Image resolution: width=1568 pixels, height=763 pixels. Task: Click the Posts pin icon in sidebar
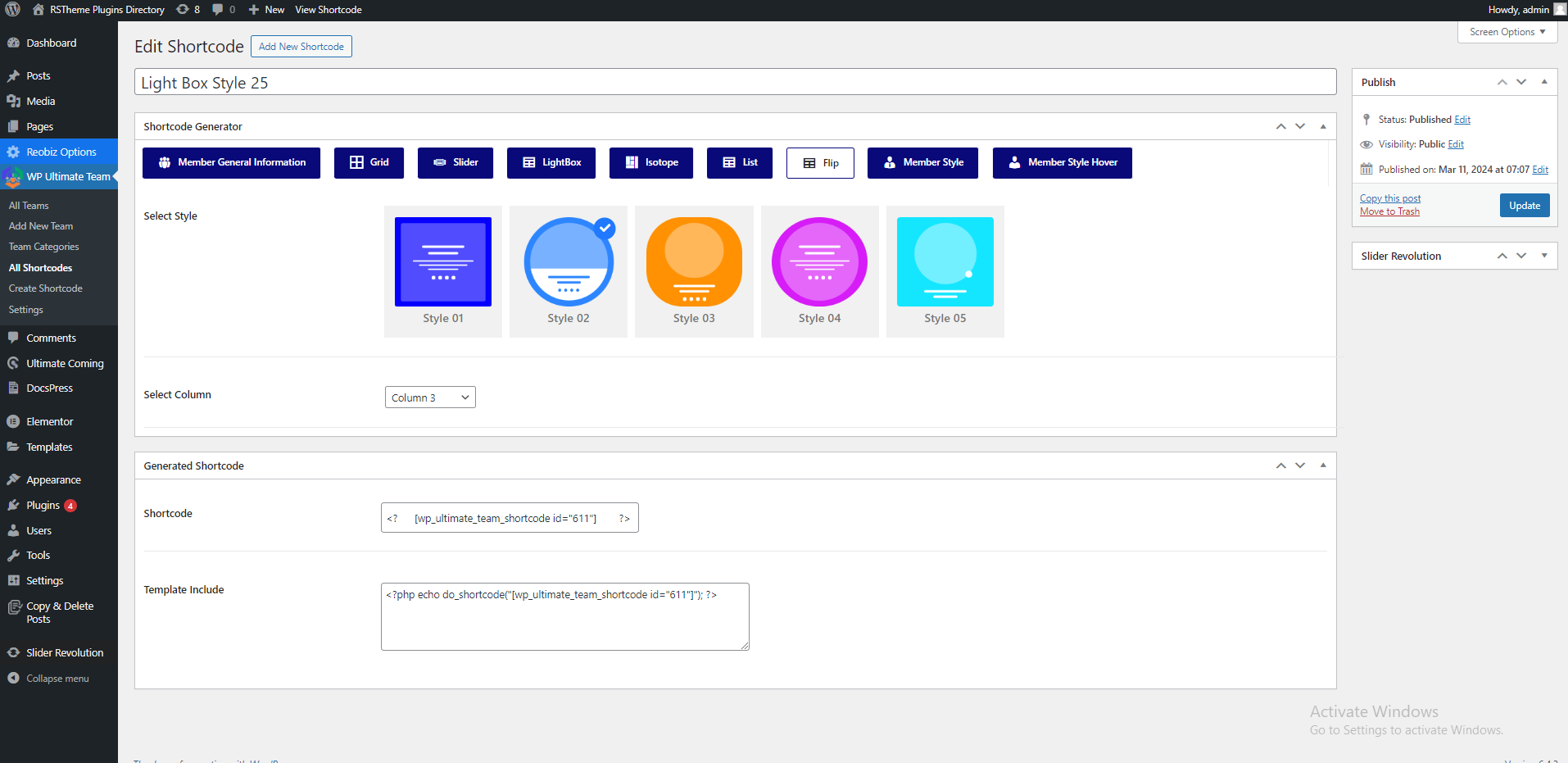click(13, 75)
